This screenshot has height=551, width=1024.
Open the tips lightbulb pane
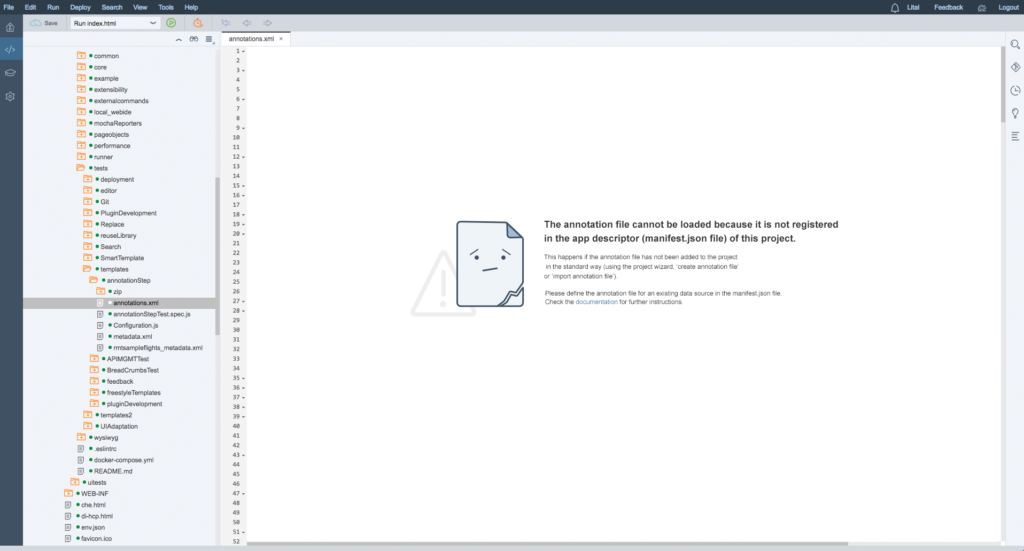point(1015,113)
